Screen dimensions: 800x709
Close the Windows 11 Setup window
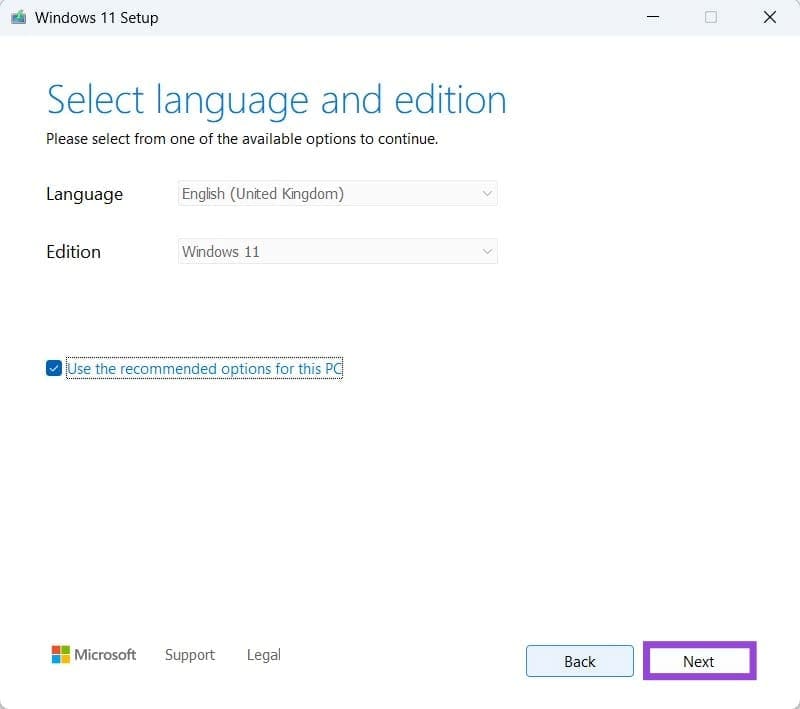[769, 17]
